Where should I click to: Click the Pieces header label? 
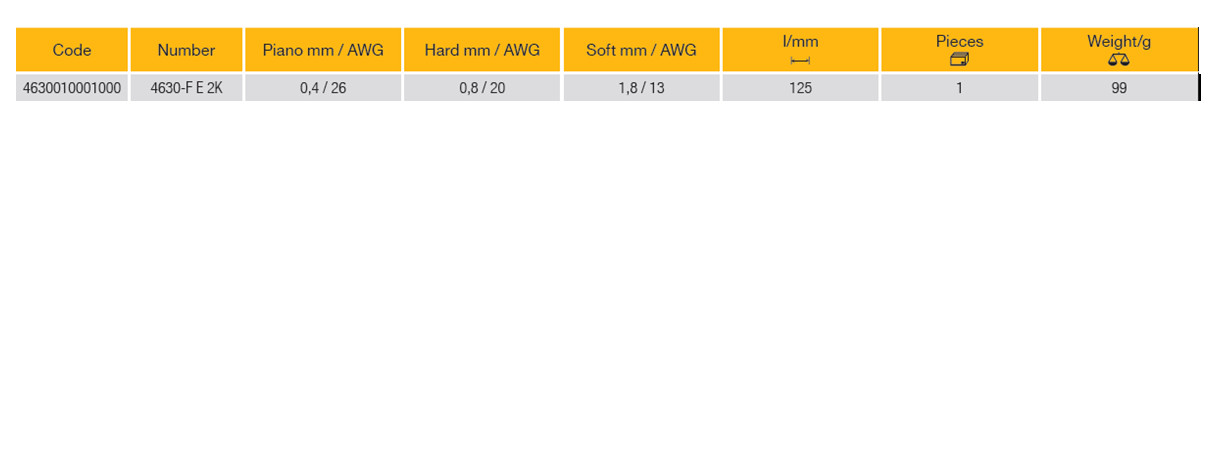coord(959,42)
